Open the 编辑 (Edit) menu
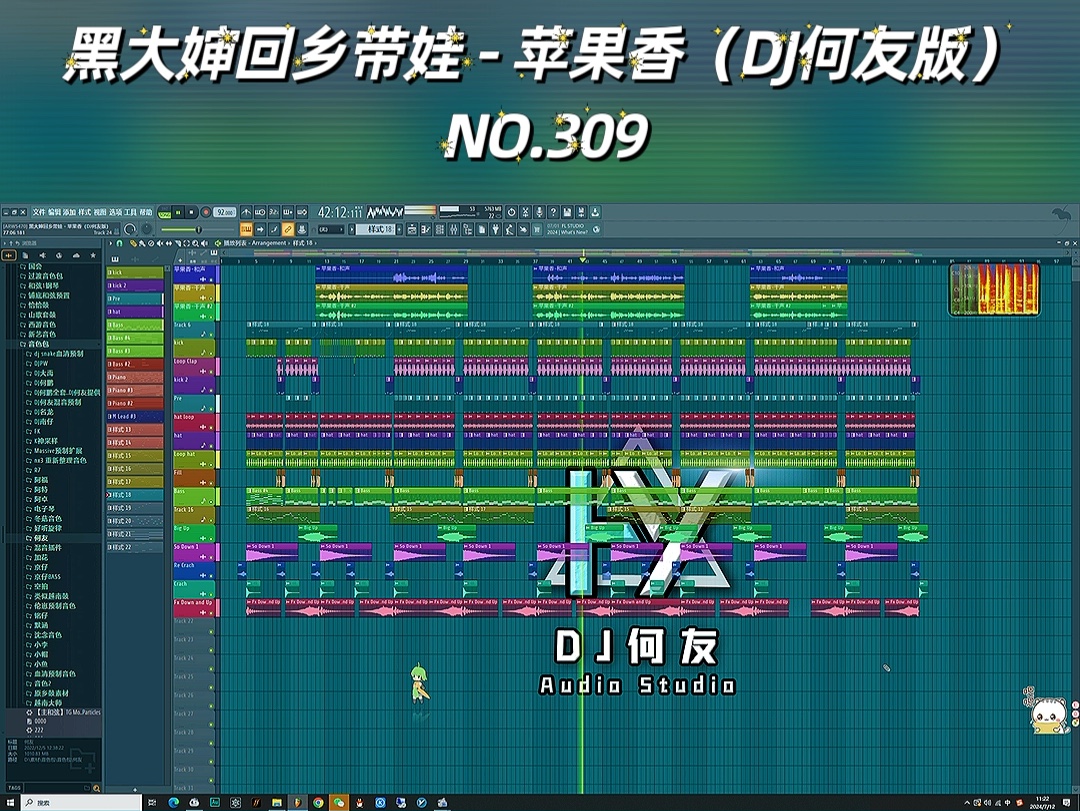1080x811 pixels. tap(54, 212)
